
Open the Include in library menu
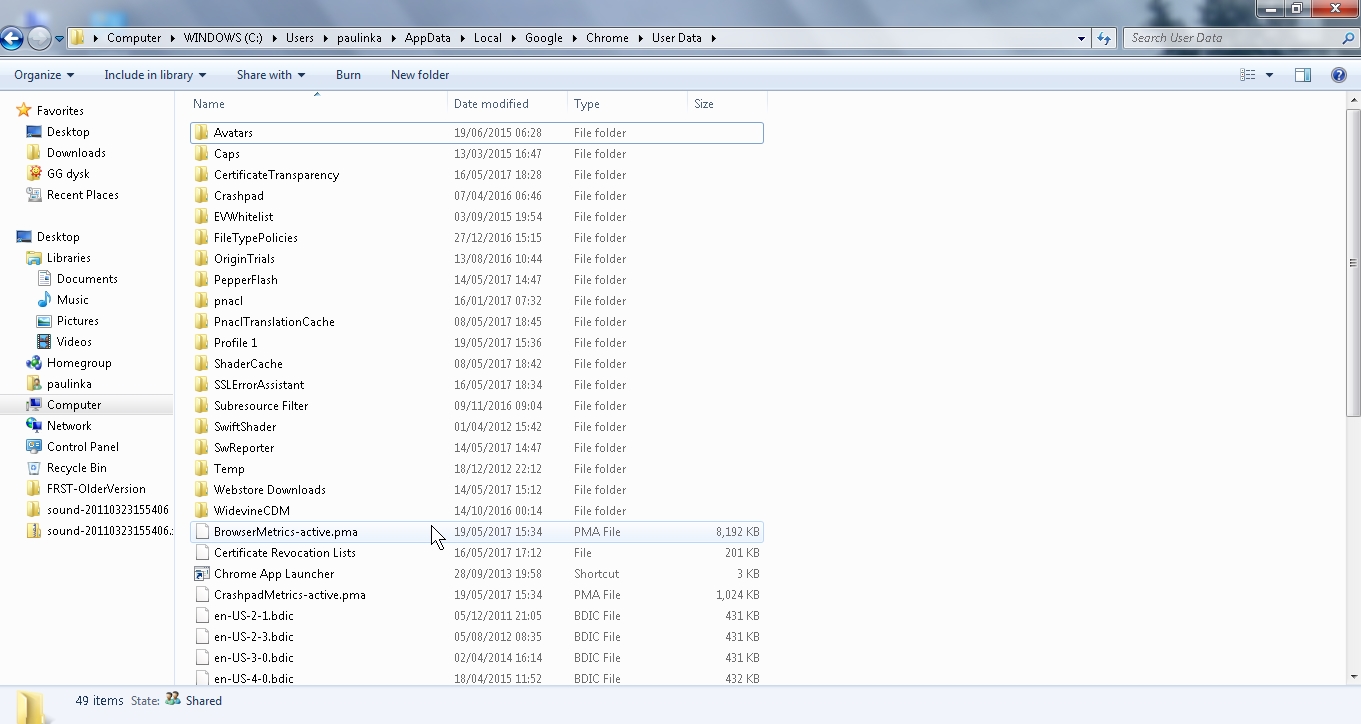tap(155, 75)
